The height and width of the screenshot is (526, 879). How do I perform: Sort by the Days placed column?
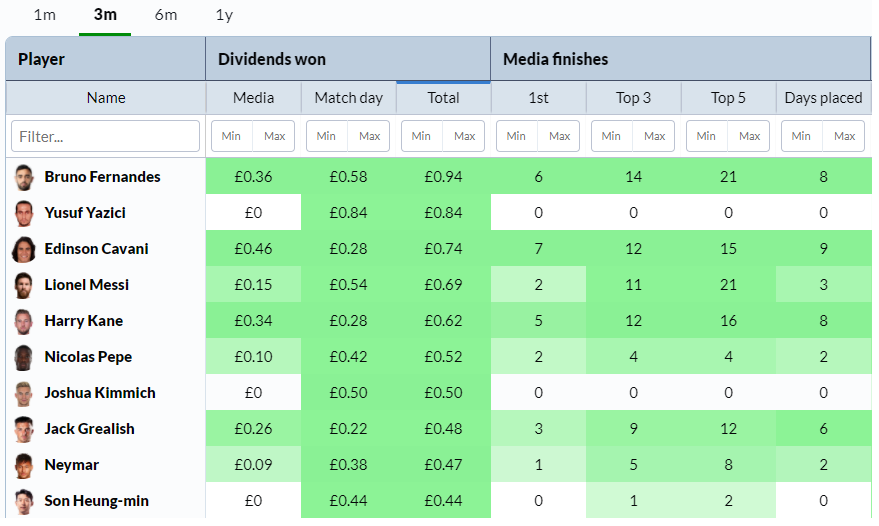pyautogui.click(x=824, y=98)
